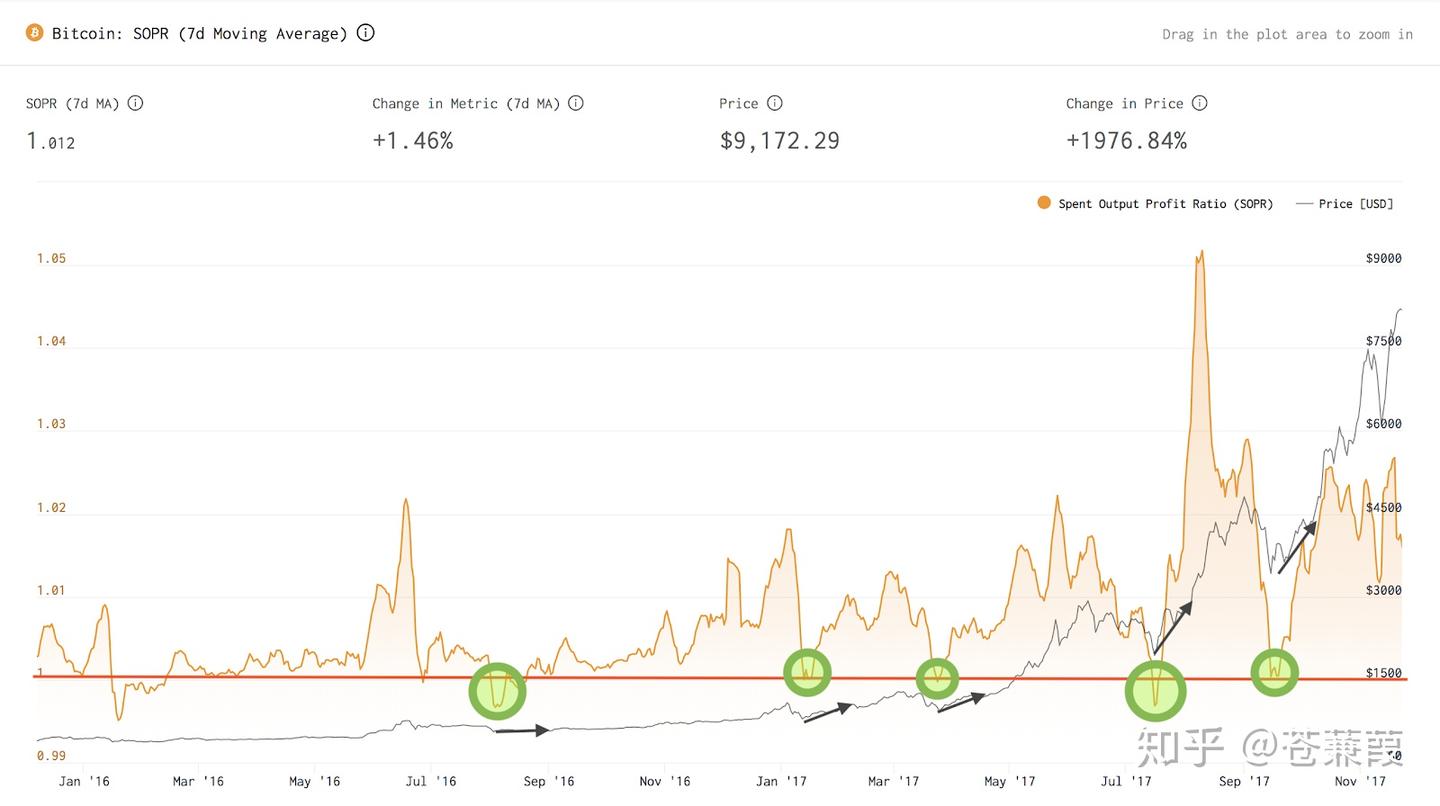1440x806 pixels.
Task: Show info for Change in Metric
Action: (575, 103)
